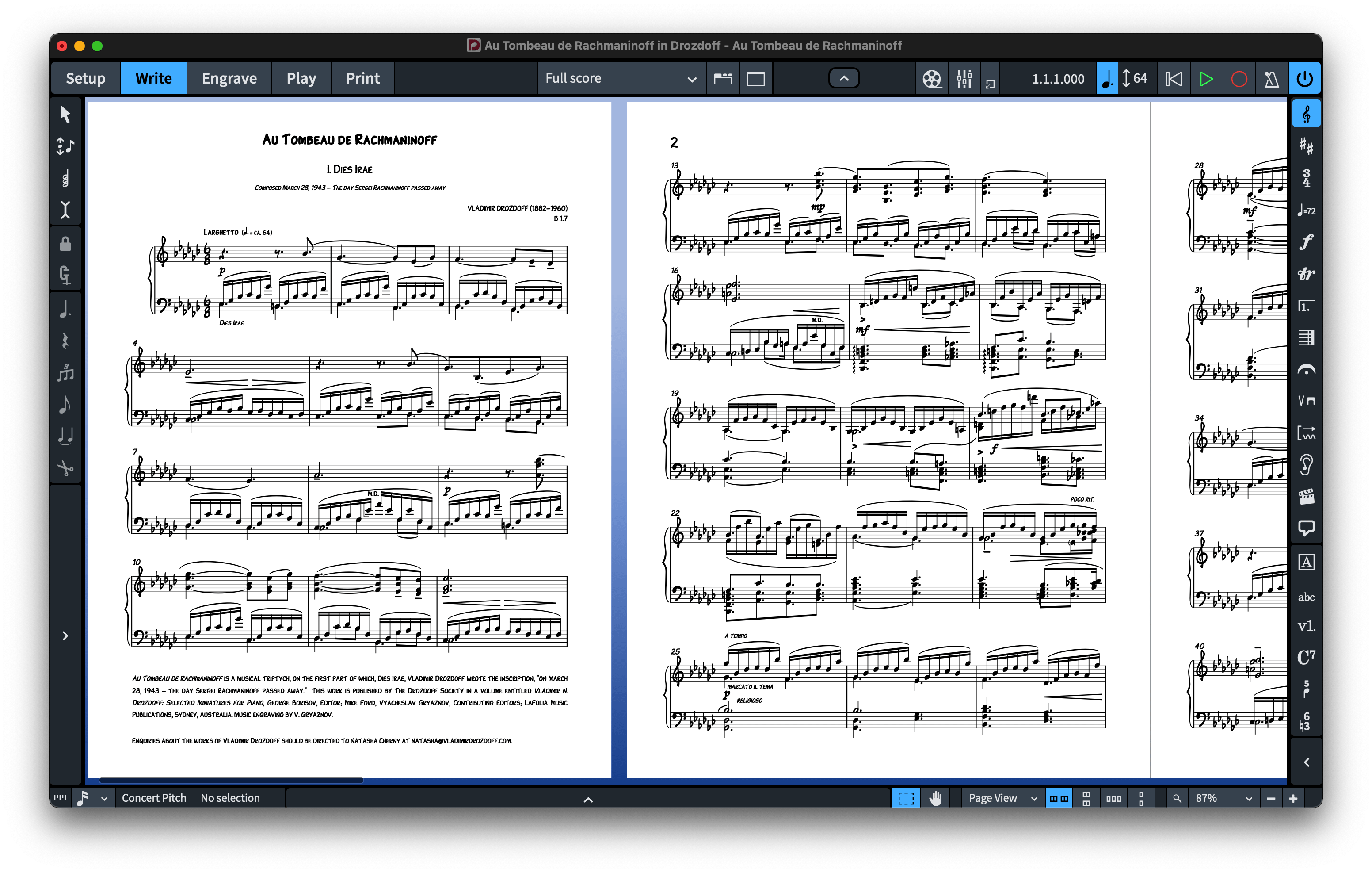This screenshot has width=1372, height=873.
Task: Select the Hand tool
Action: (x=935, y=798)
